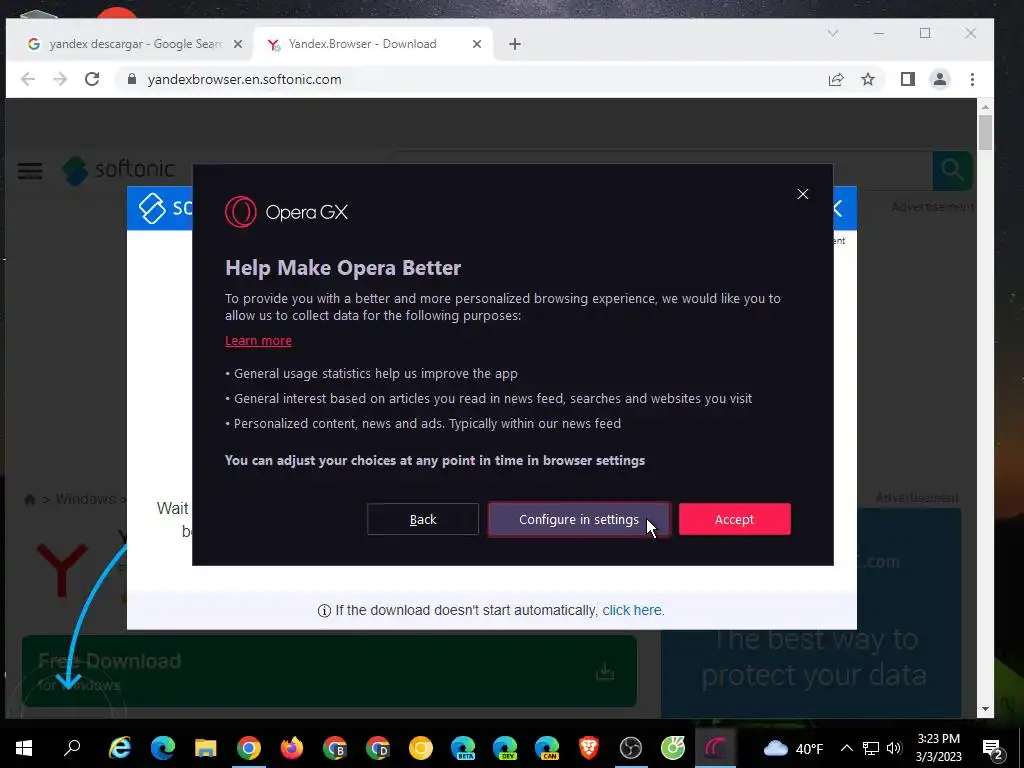The width and height of the screenshot is (1024, 768).
Task: Open File Explorer from taskbar
Action: [205, 748]
